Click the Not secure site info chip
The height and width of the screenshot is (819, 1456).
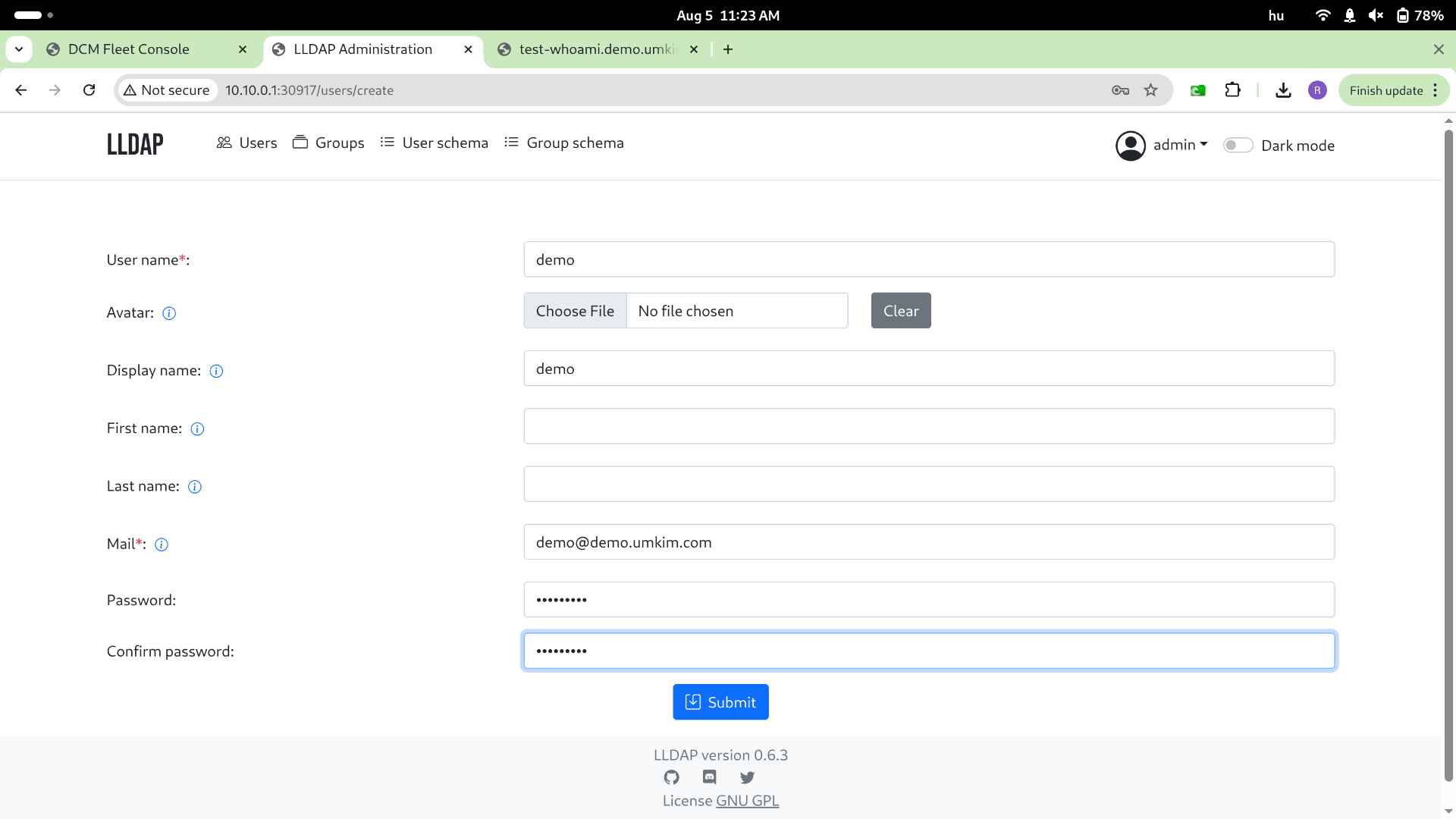pos(167,90)
